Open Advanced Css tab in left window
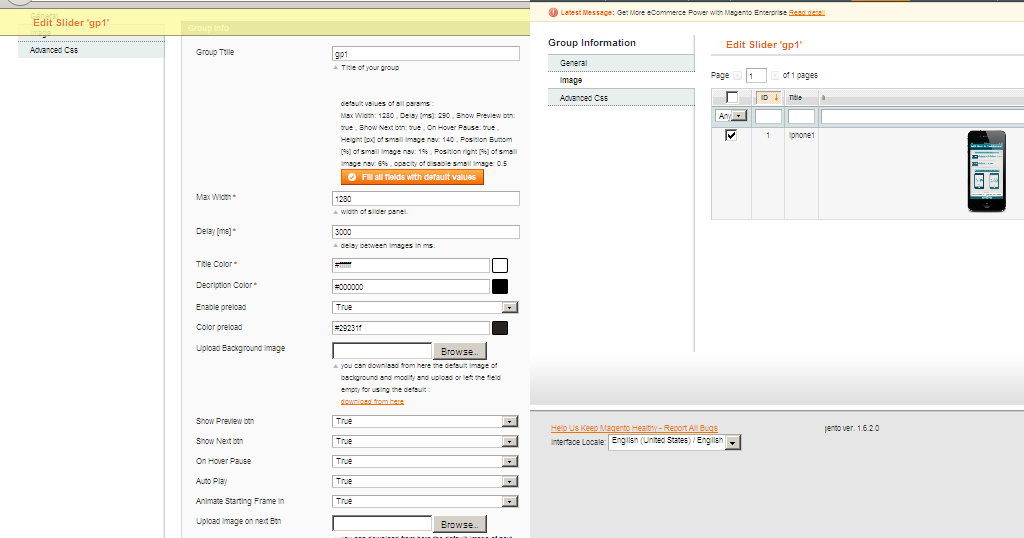 coord(91,50)
